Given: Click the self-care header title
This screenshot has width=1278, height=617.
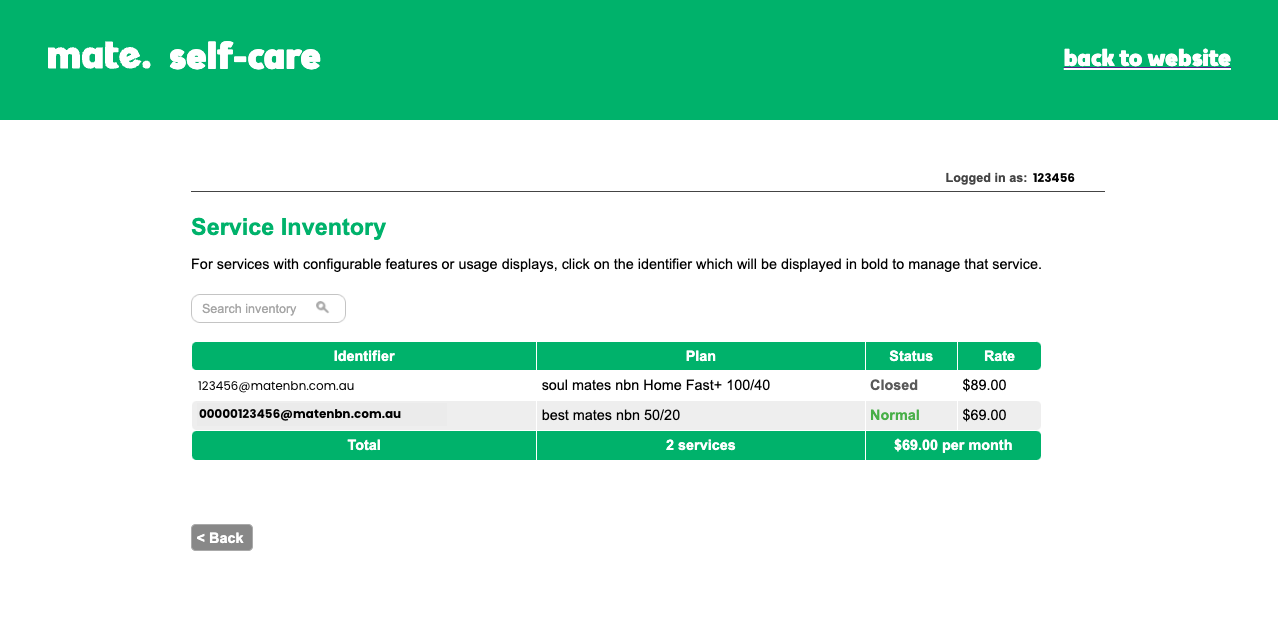Looking at the screenshot, I should point(245,58).
